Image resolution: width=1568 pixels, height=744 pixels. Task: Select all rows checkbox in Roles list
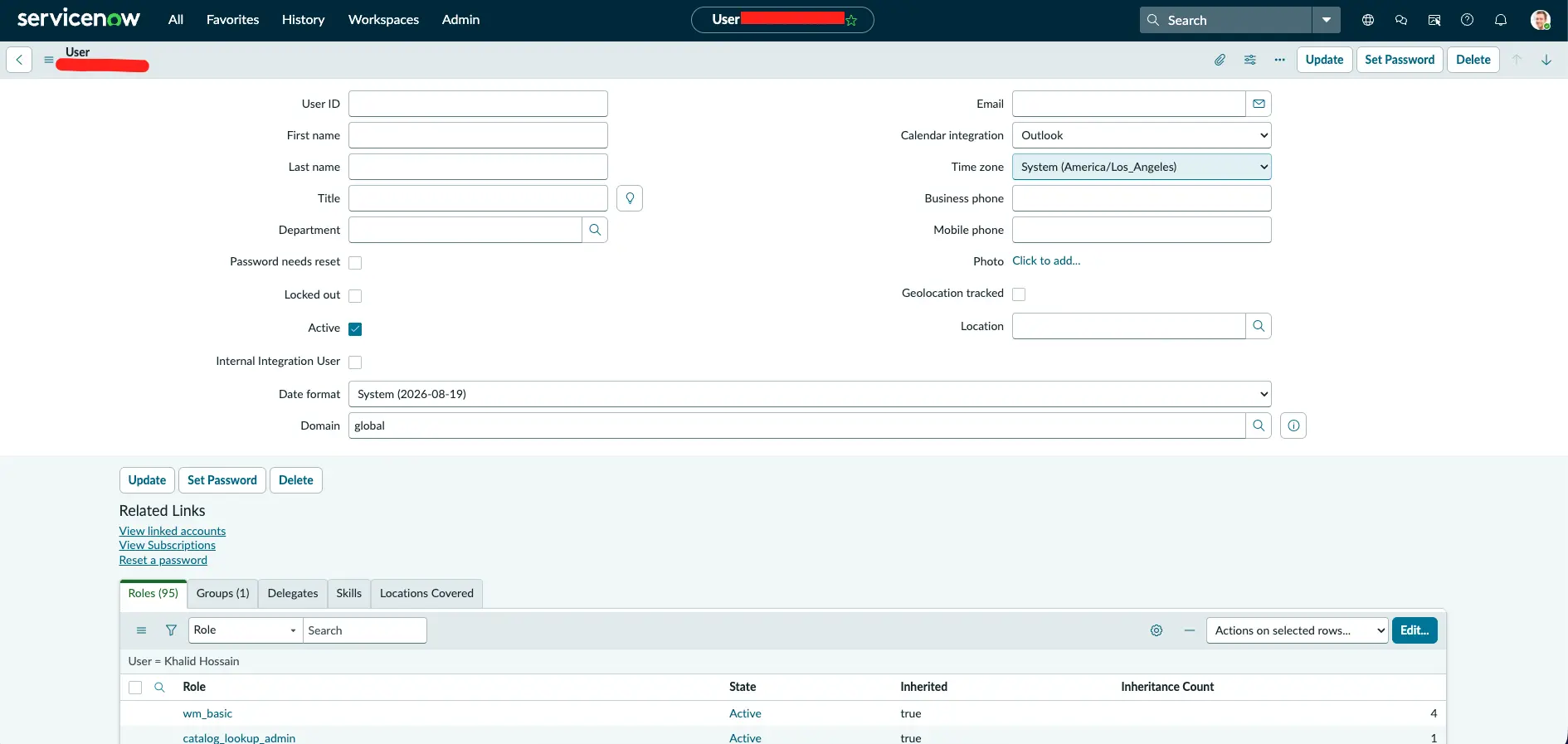click(x=135, y=688)
